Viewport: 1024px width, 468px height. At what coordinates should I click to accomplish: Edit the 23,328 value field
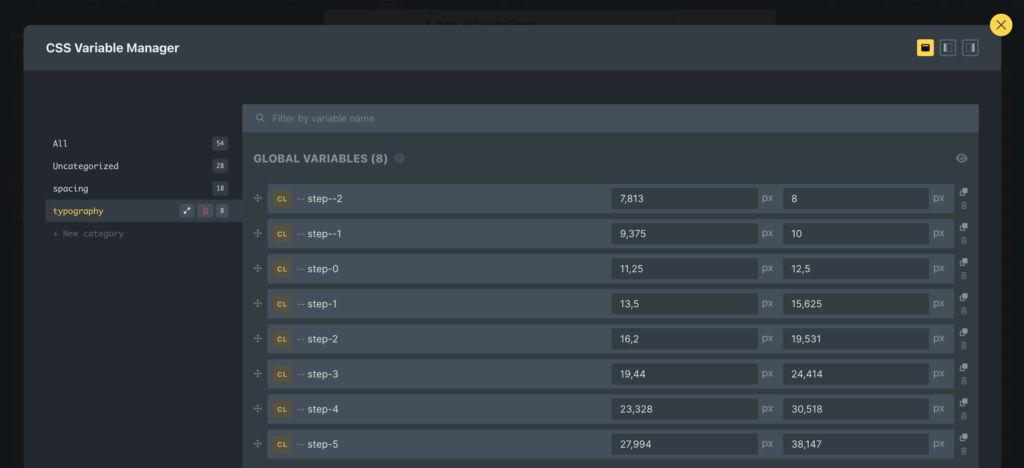click(684, 409)
